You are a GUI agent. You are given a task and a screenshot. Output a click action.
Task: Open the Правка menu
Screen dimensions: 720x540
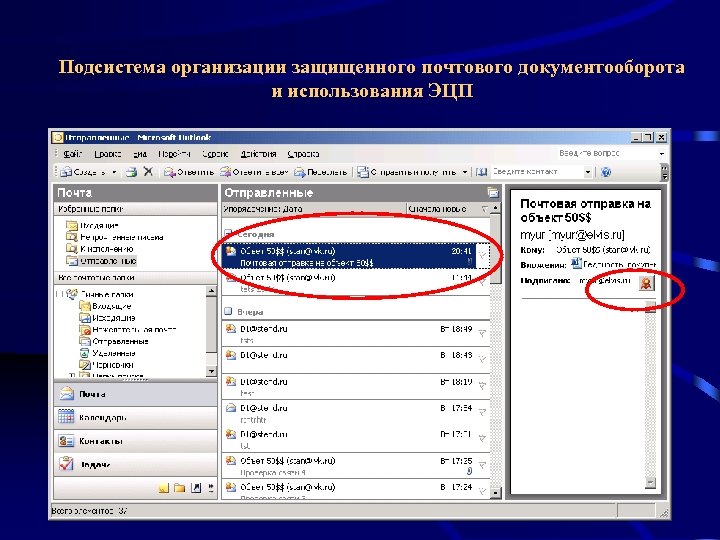pyautogui.click(x=108, y=154)
